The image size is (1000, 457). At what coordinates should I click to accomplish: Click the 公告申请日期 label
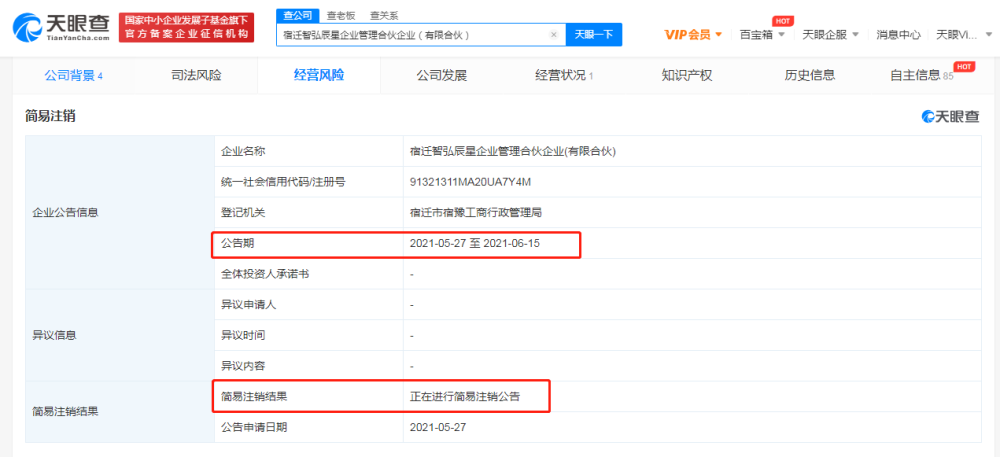pyautogui.click(x=254, y=427)
